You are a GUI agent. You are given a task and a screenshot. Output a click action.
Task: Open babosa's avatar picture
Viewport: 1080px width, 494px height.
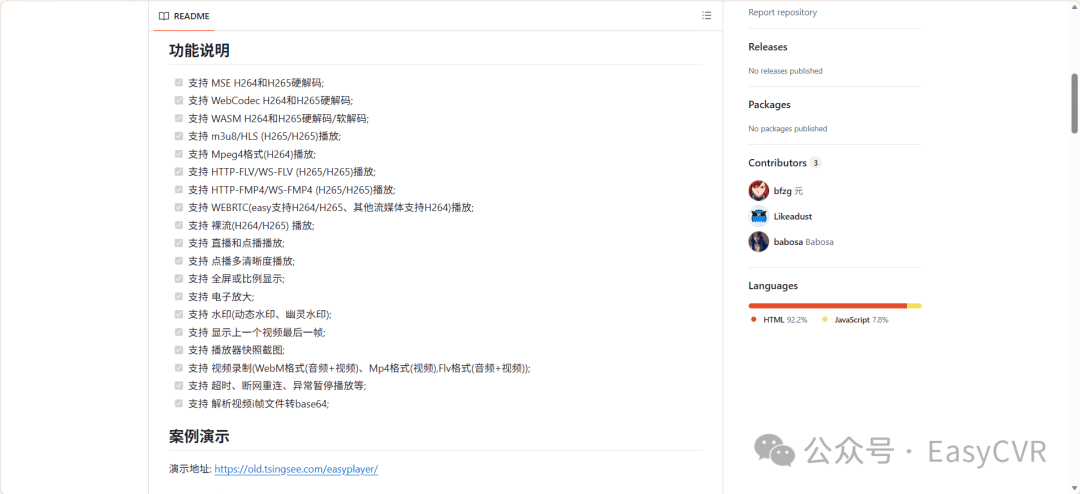click(758, 242)
